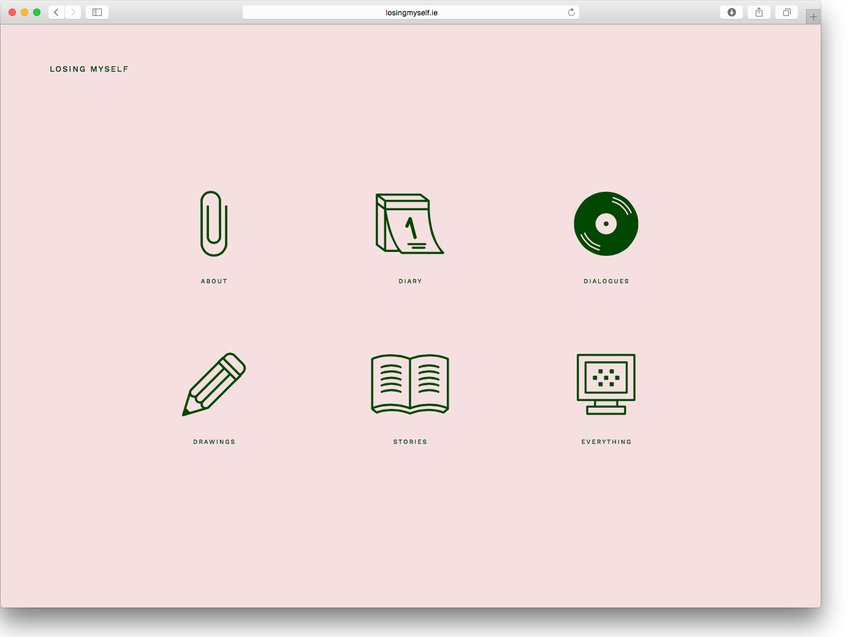The height and width of the screenshot is (637, 855).
Task: Click the EVERYTHING text label
Action: [x=606, y=441]
